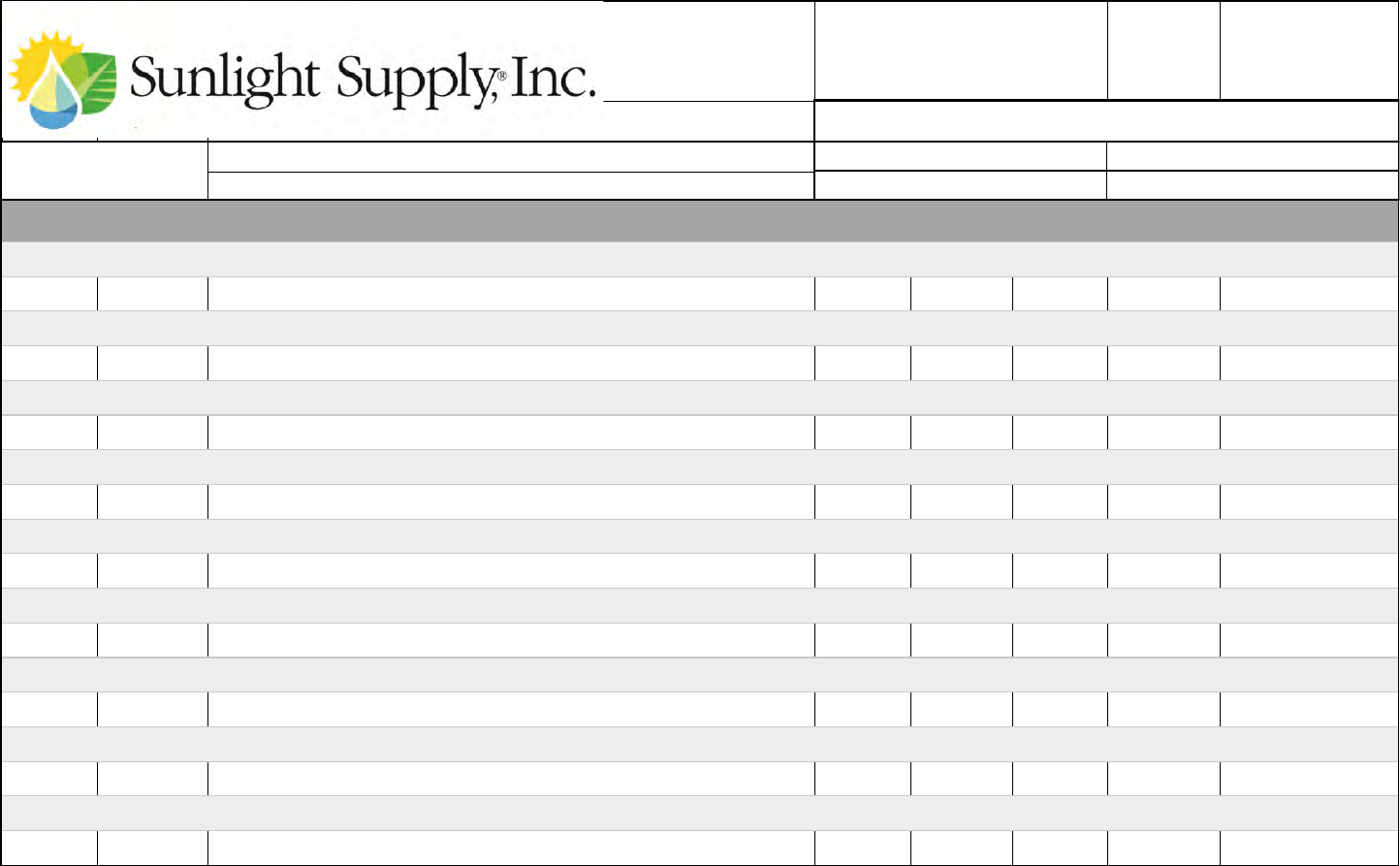Click the sun graphic in the logo

[x=37, y=60]
